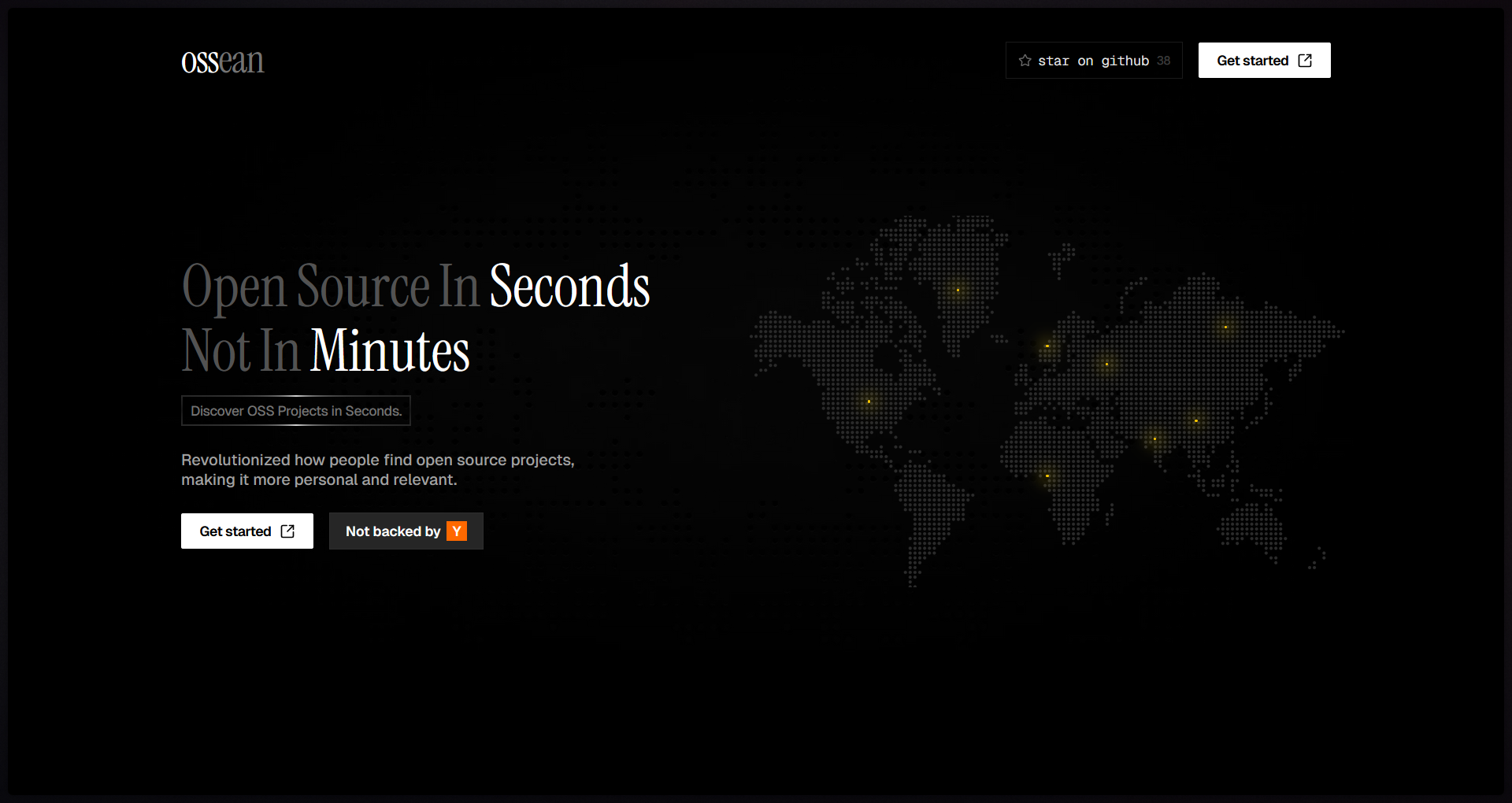Select the GitHub star count '38'
This screenshot has height=803, width=1512.
pos(1165,60)
